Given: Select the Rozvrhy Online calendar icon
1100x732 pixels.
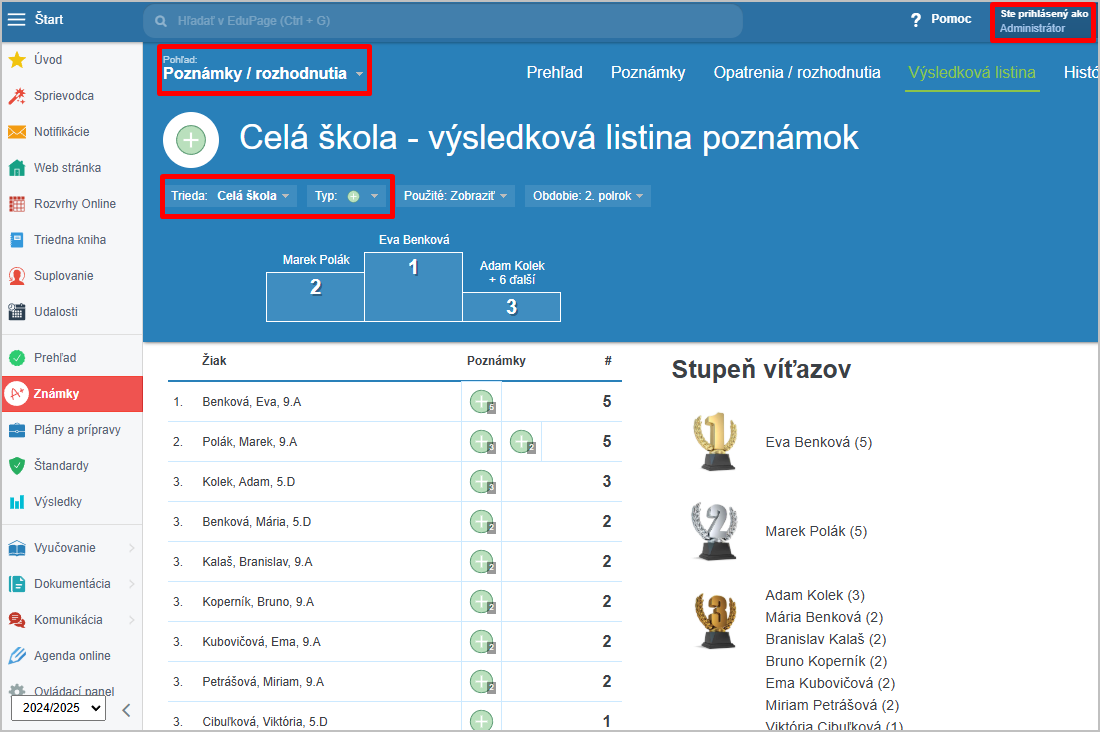Looking at the screenshot, I should point(17,204).
